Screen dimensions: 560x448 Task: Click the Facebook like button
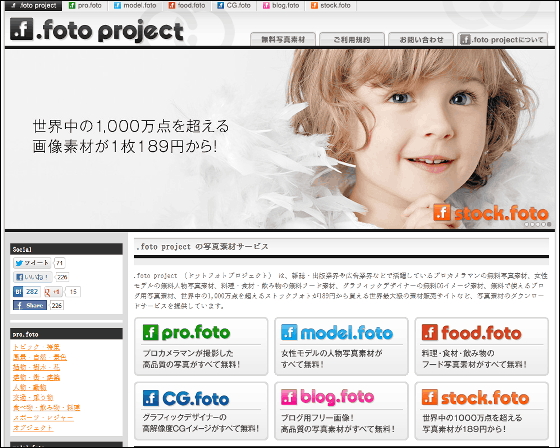point(32,277)
